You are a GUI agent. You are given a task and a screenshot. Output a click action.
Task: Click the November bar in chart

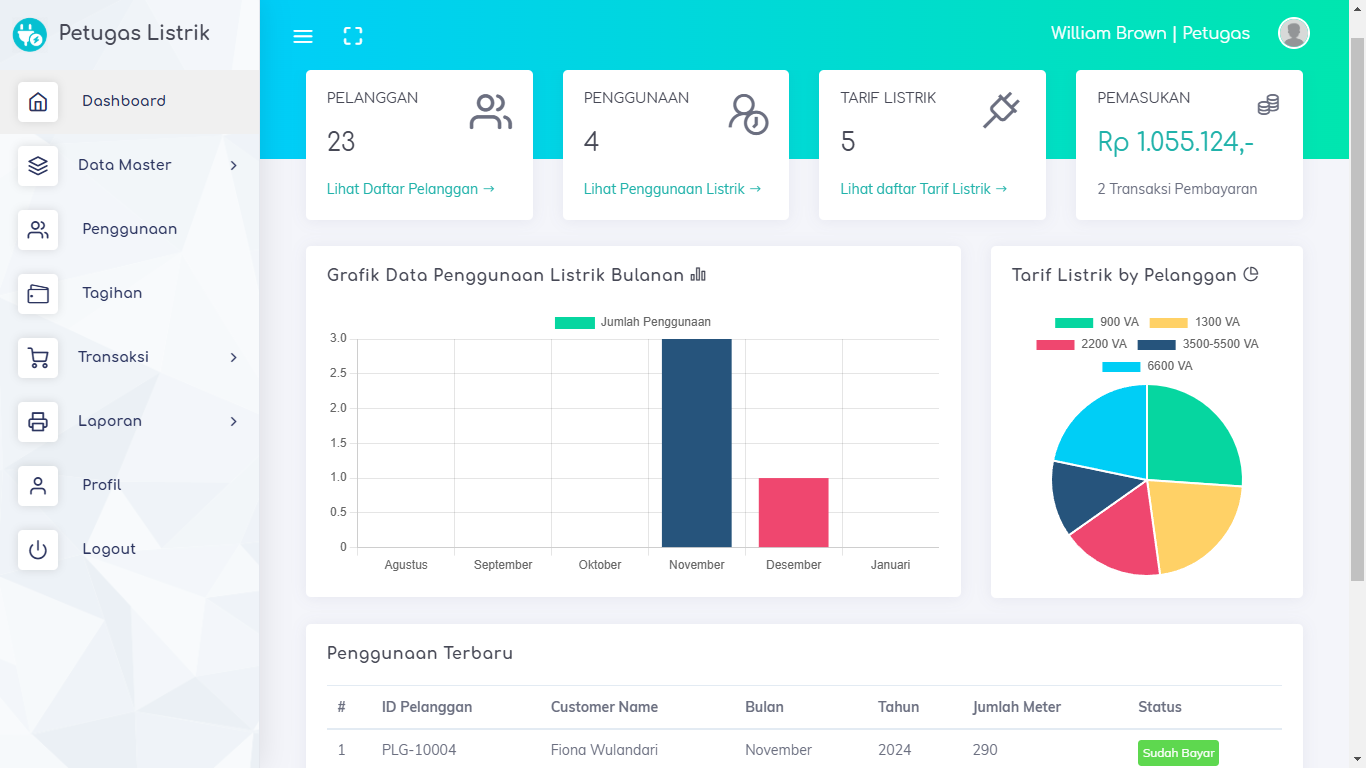(697, 443)
